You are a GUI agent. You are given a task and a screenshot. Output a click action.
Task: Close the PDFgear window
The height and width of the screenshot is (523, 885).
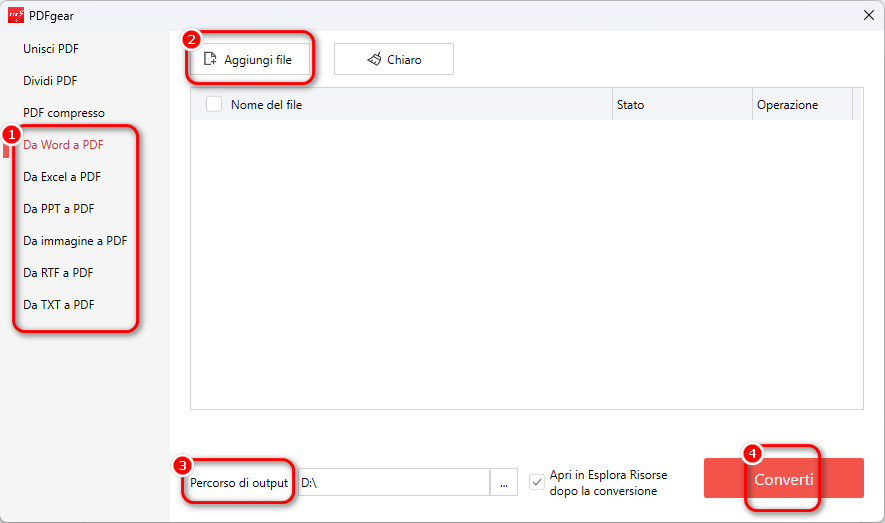867,15
